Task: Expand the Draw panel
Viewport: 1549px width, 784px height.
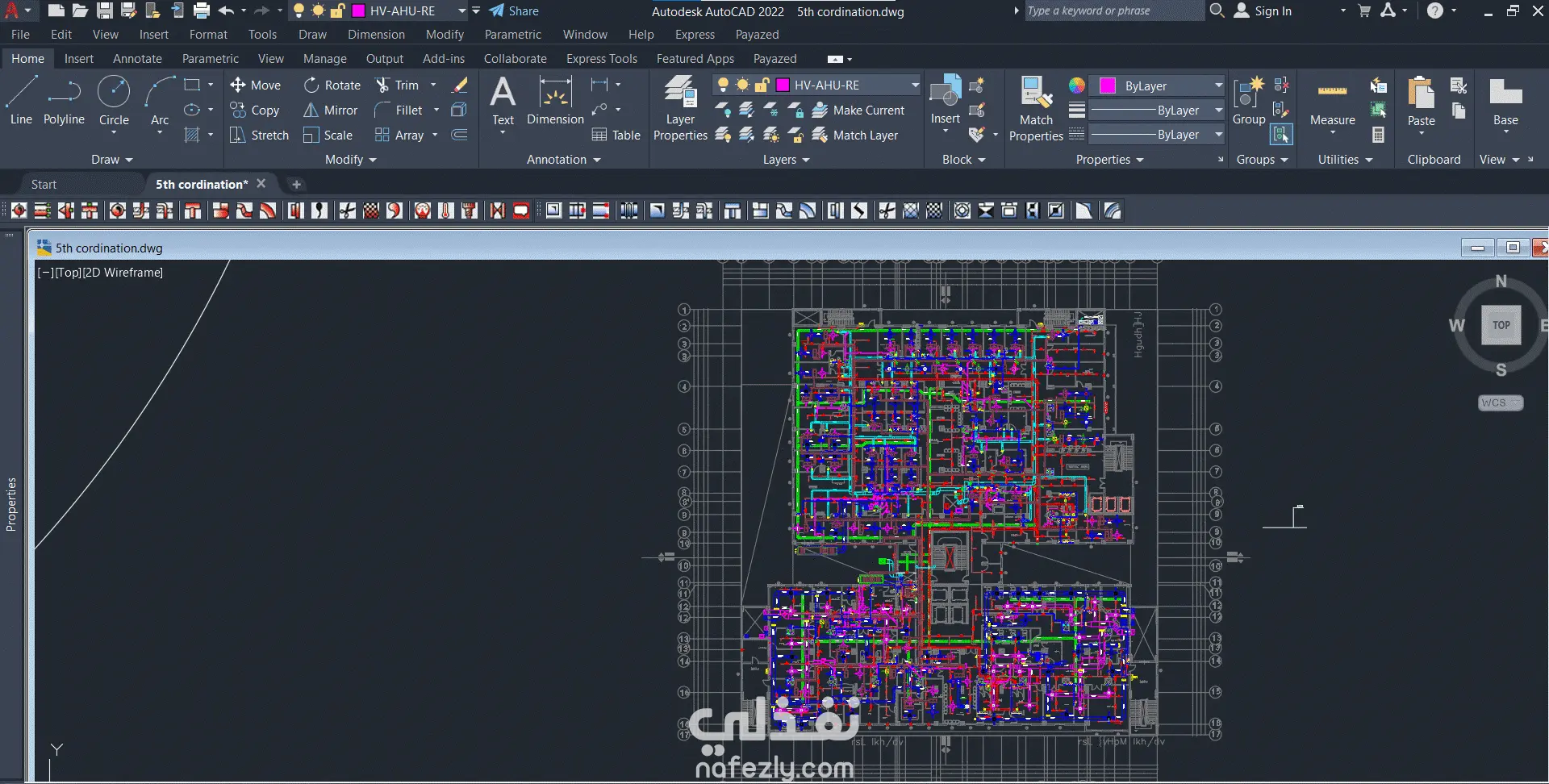Action: (111, 160)
